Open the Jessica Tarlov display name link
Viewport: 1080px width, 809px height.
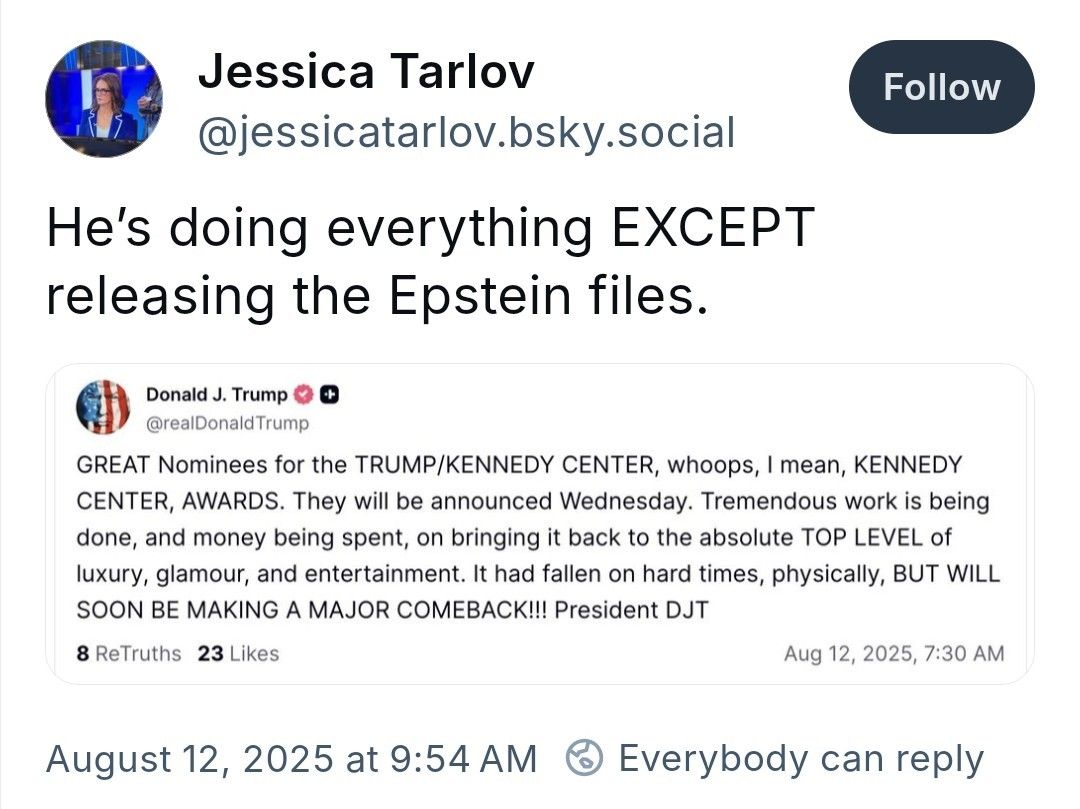point(366,72)
